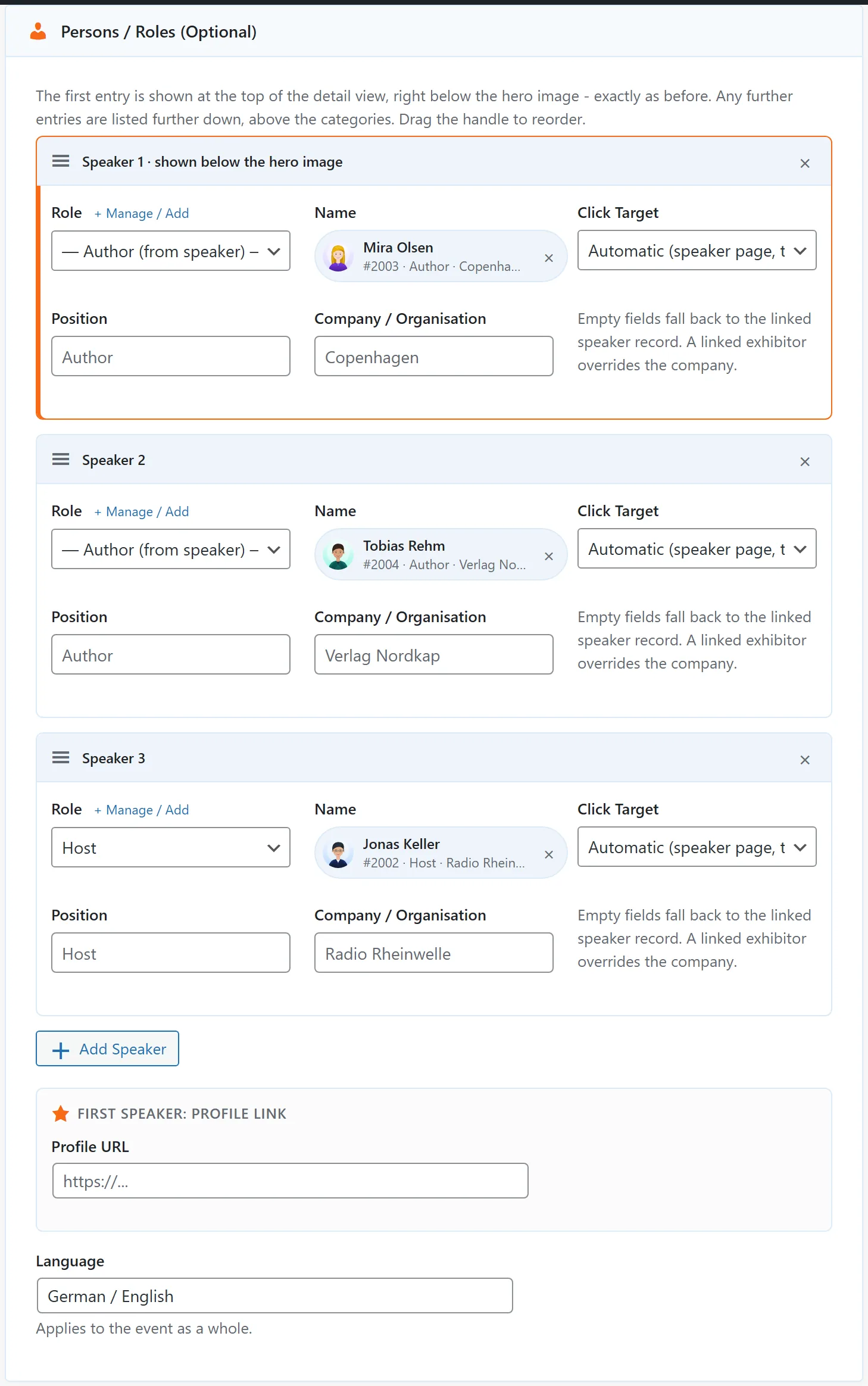Focus the Radio Rheinwelle company field
Screen dimensions: 868x1386
click(434, 953)
